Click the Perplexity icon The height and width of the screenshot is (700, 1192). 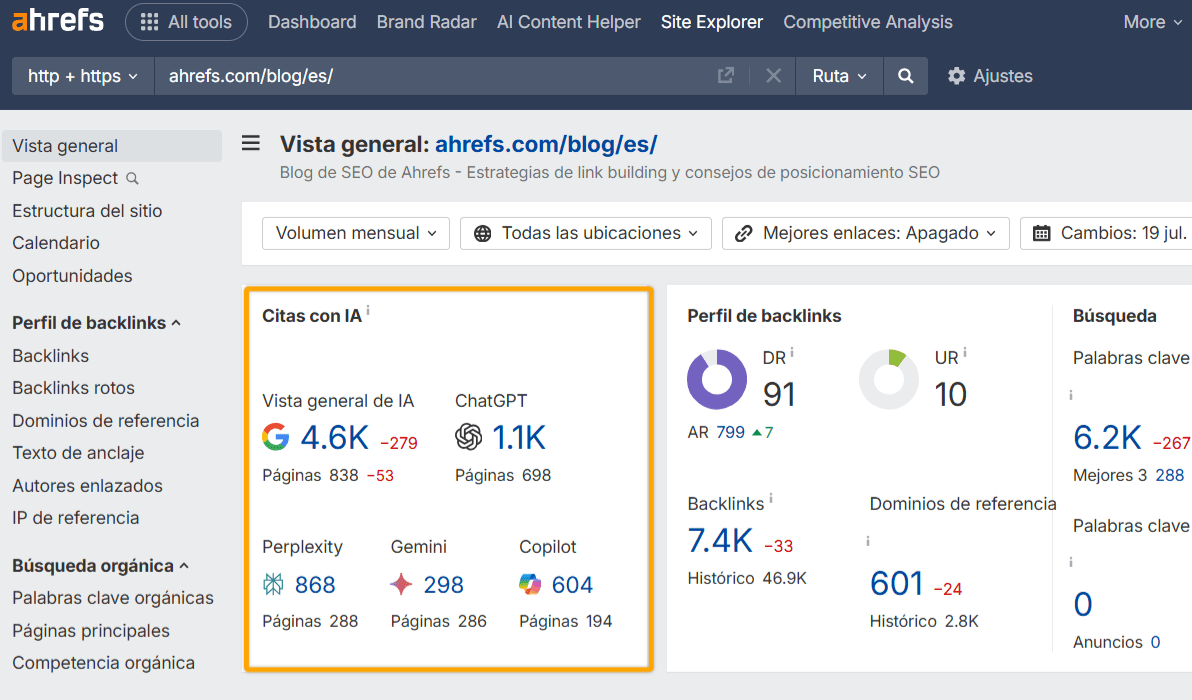[x=277, y=585]
